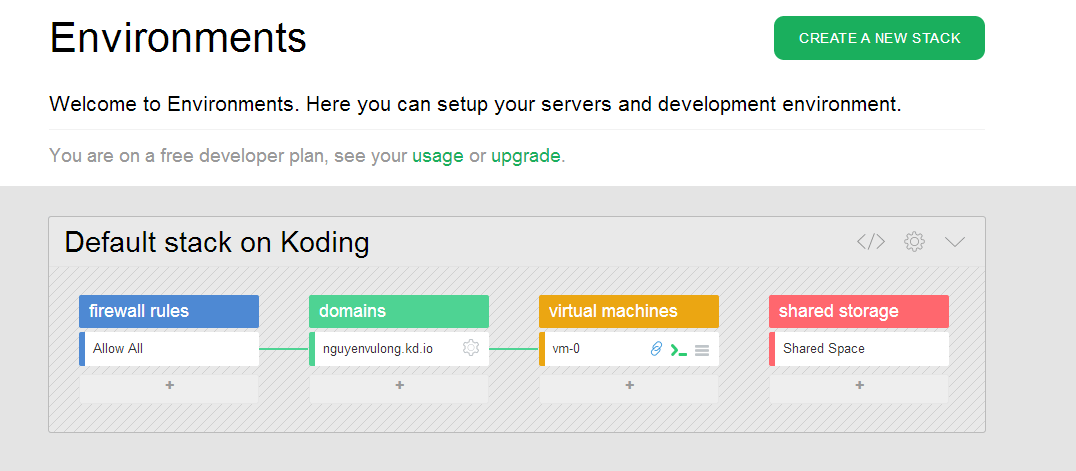1076x471 pixels.
Task: Click Create a New Stack button
Action: click(879, 38)
